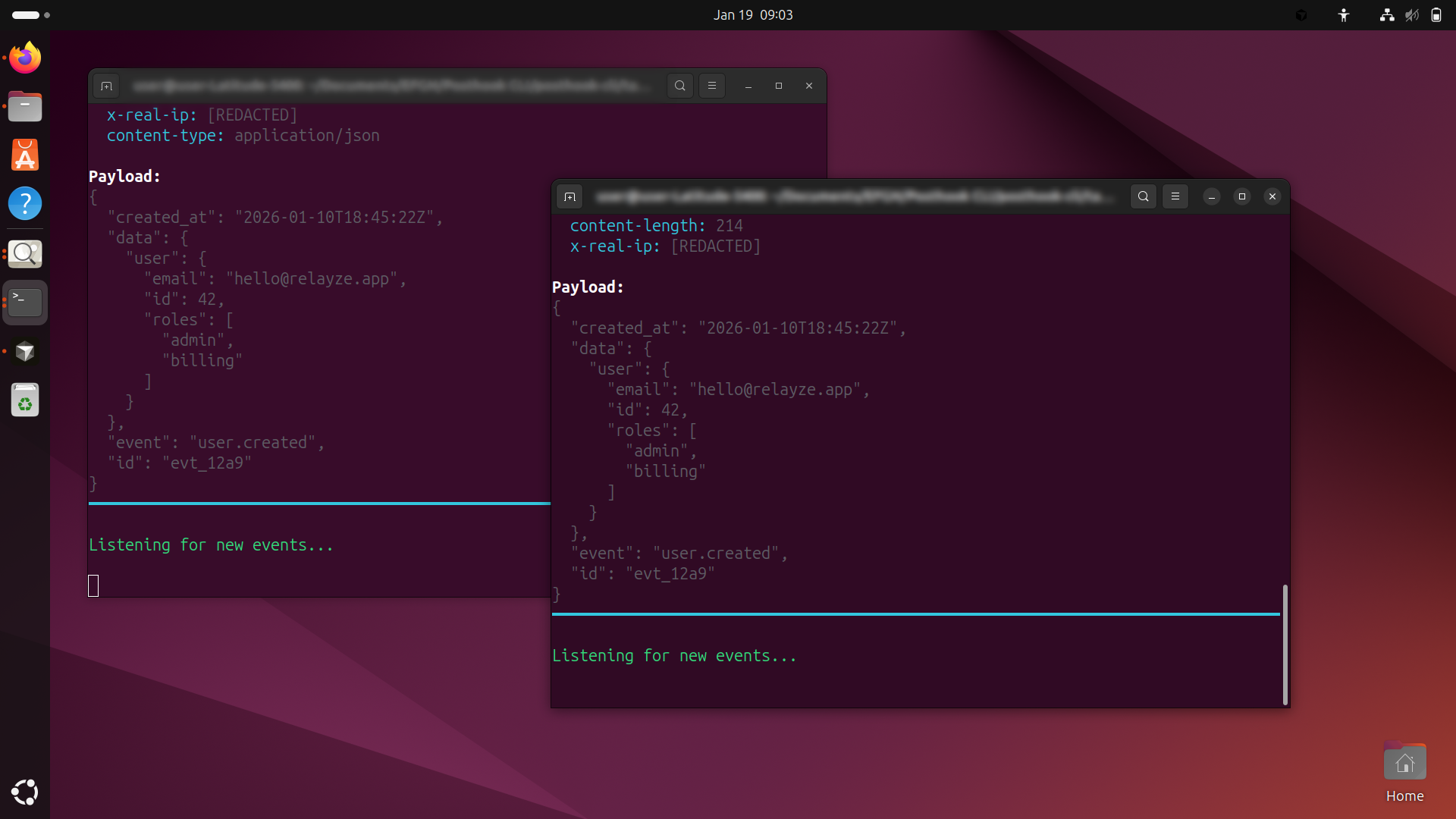Click Terminal icon in dock

pos(25,303)
